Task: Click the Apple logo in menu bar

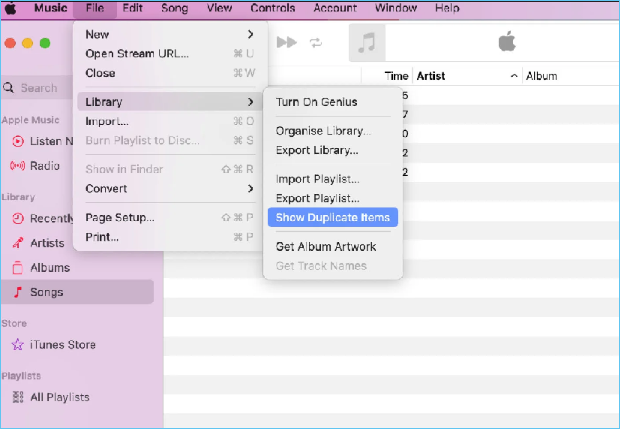Action: (12, 9)
